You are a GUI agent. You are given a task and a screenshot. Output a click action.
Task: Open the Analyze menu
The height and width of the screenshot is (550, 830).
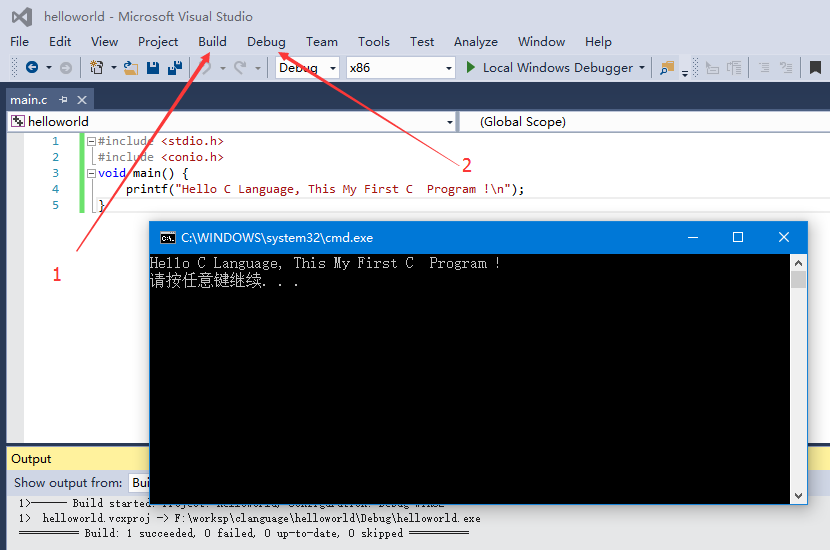click(475, 42)
